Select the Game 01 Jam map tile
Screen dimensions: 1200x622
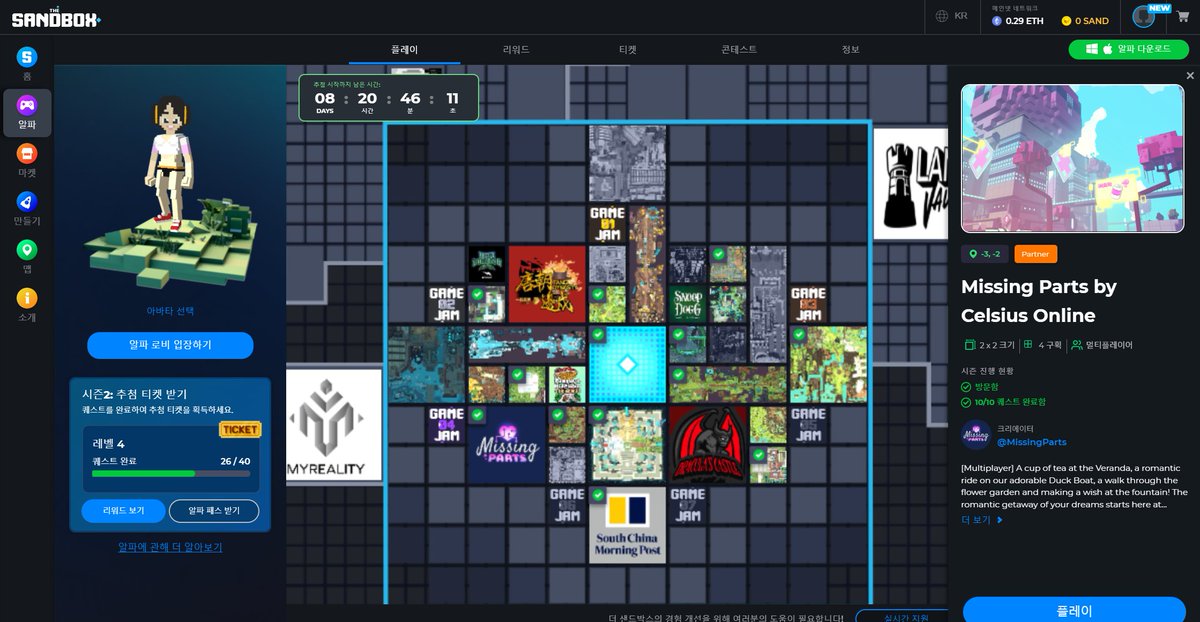(x=607, y=225)
